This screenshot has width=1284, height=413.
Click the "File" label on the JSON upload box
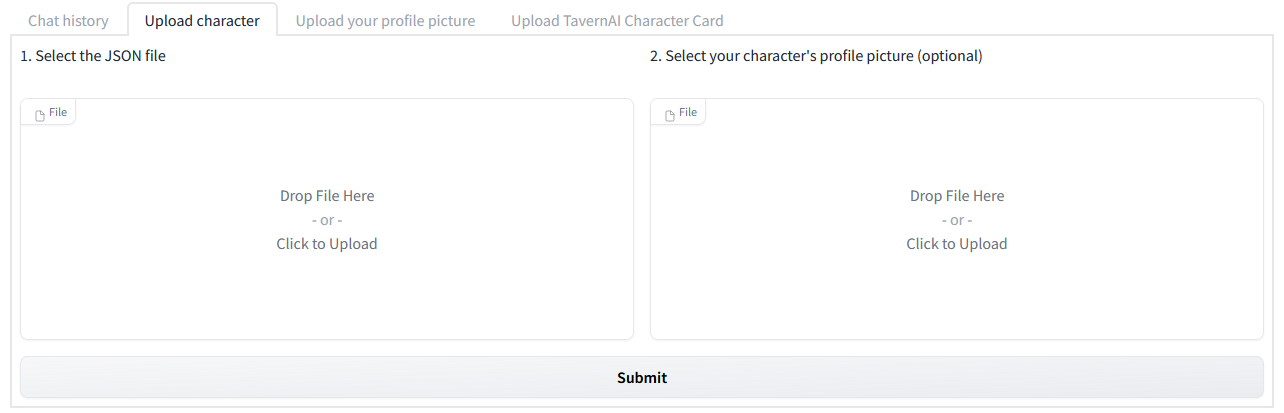coord(58,113)
